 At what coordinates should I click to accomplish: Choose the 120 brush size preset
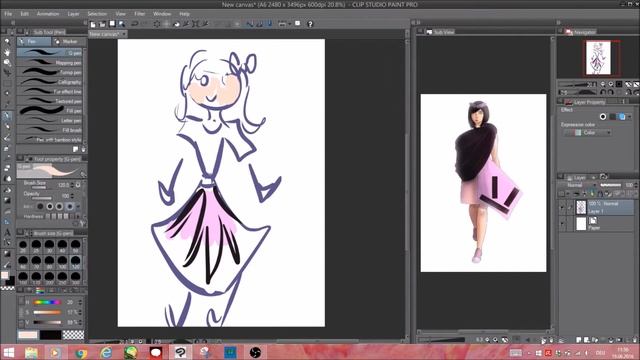76,261
